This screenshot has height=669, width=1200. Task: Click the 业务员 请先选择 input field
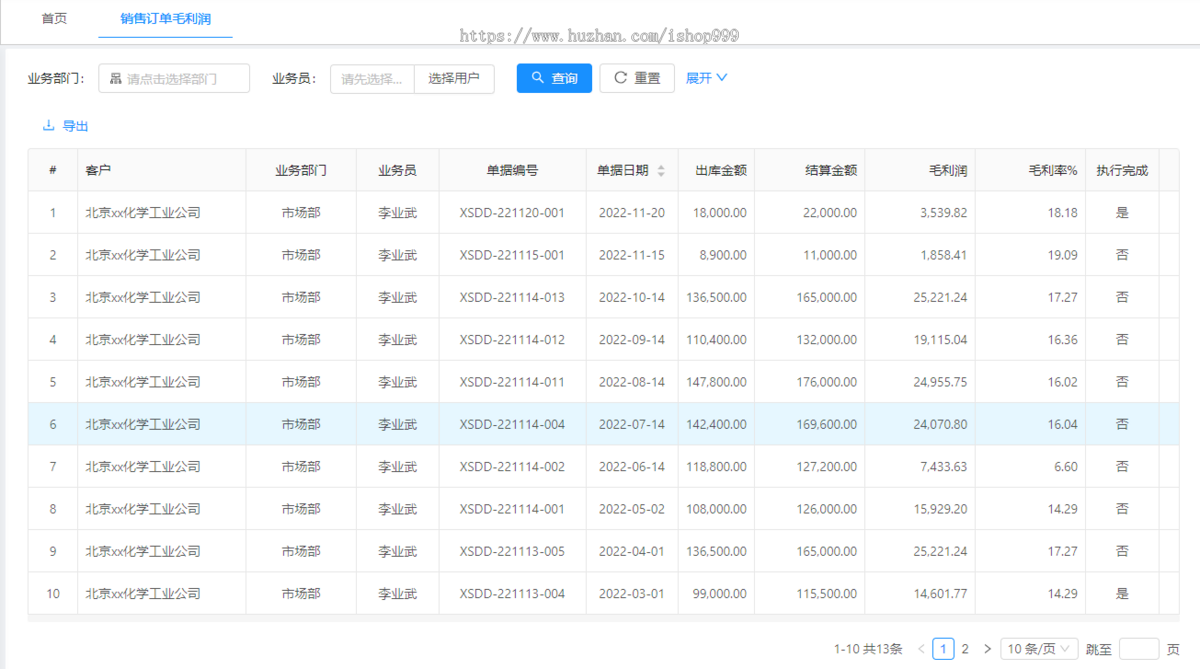click(372, 78)
